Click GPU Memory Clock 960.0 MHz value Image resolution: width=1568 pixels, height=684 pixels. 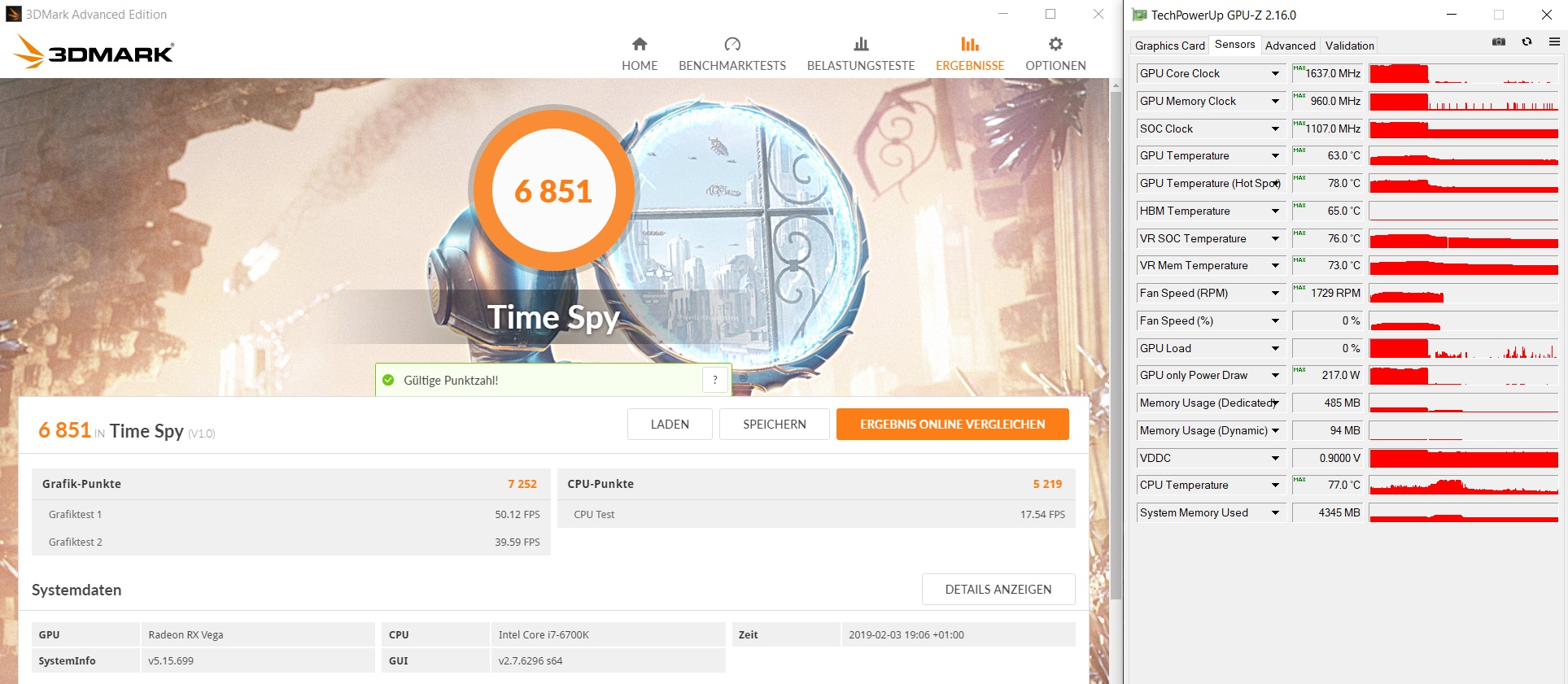coord(1327,101)
